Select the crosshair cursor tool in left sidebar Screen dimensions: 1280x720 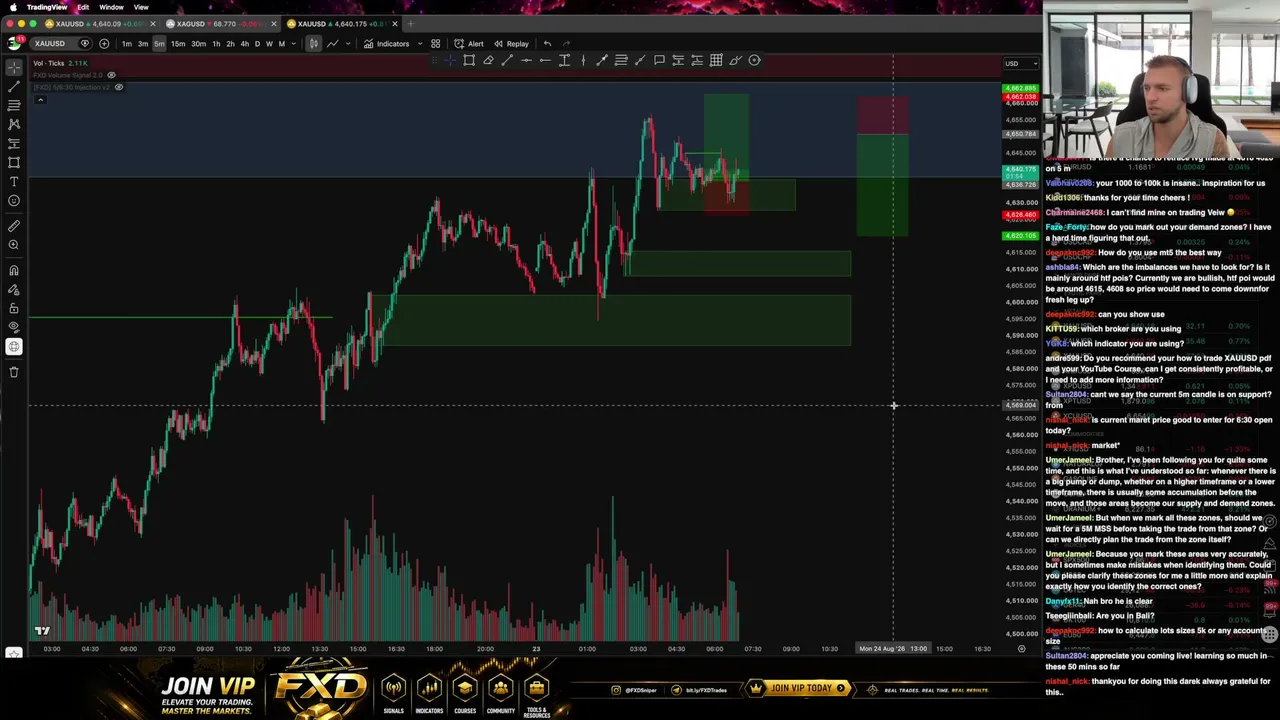click(x=14, y=67)
